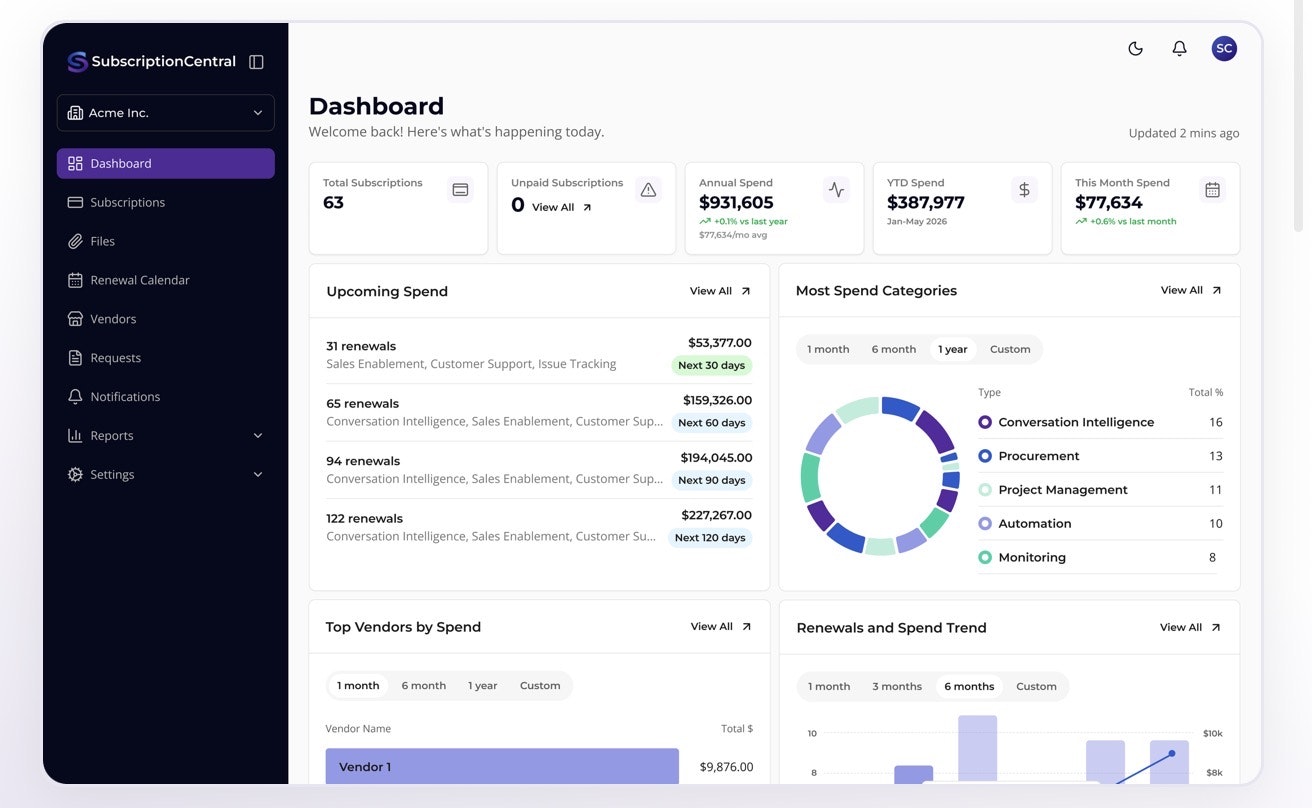Navigate to Renewal Calendar
1312x808 pixels.
166,280
